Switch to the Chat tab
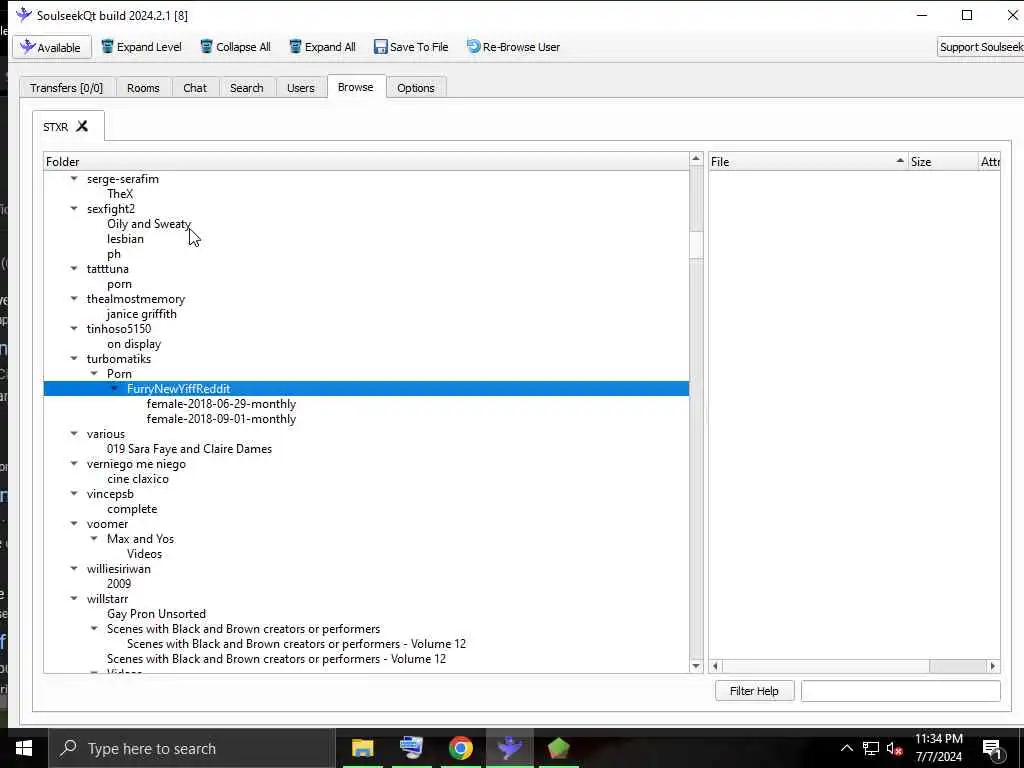Viewport: 1024px width, 768px height. (x=195, y=88)
